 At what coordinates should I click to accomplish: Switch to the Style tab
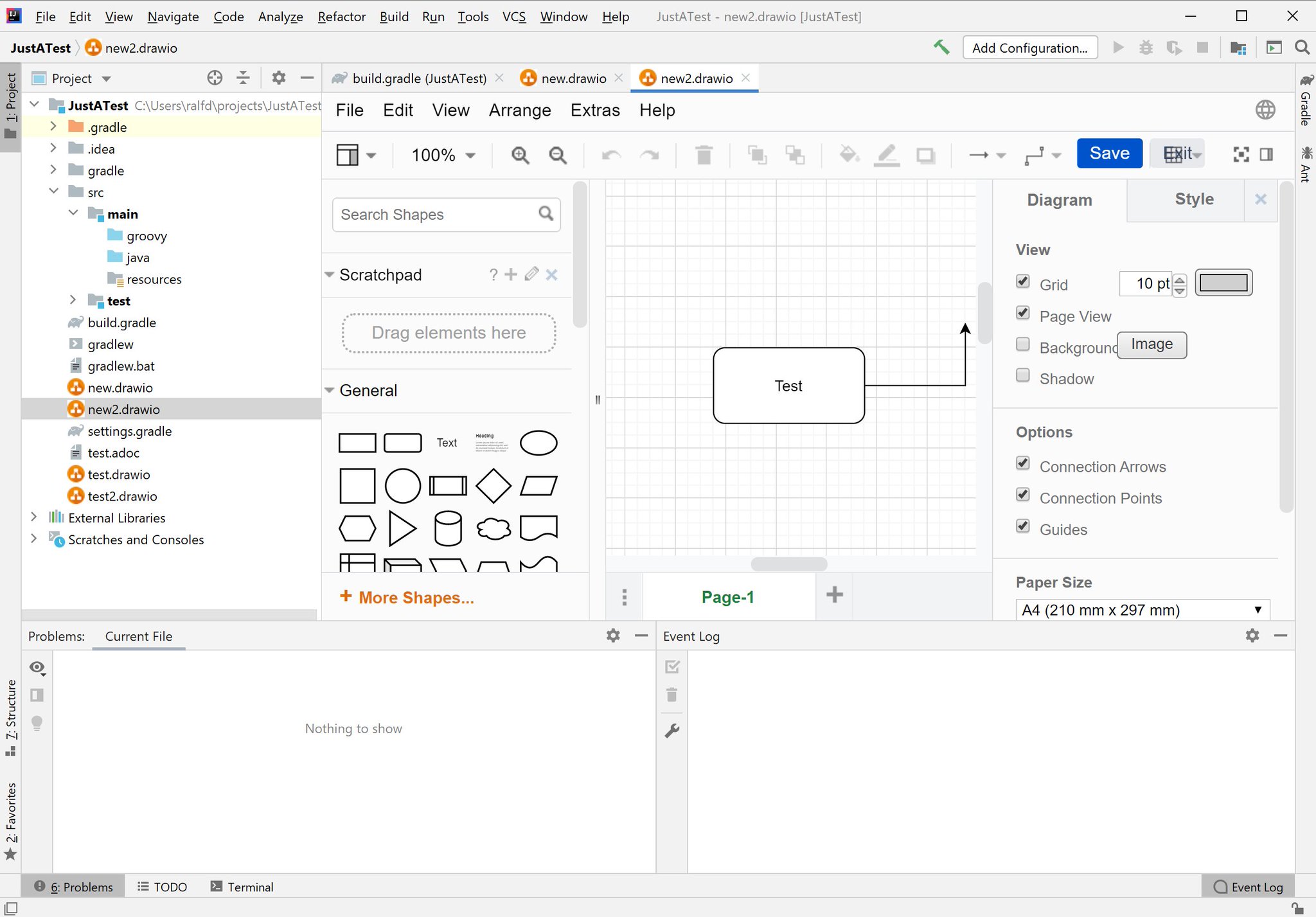(x=1194, y=199)
